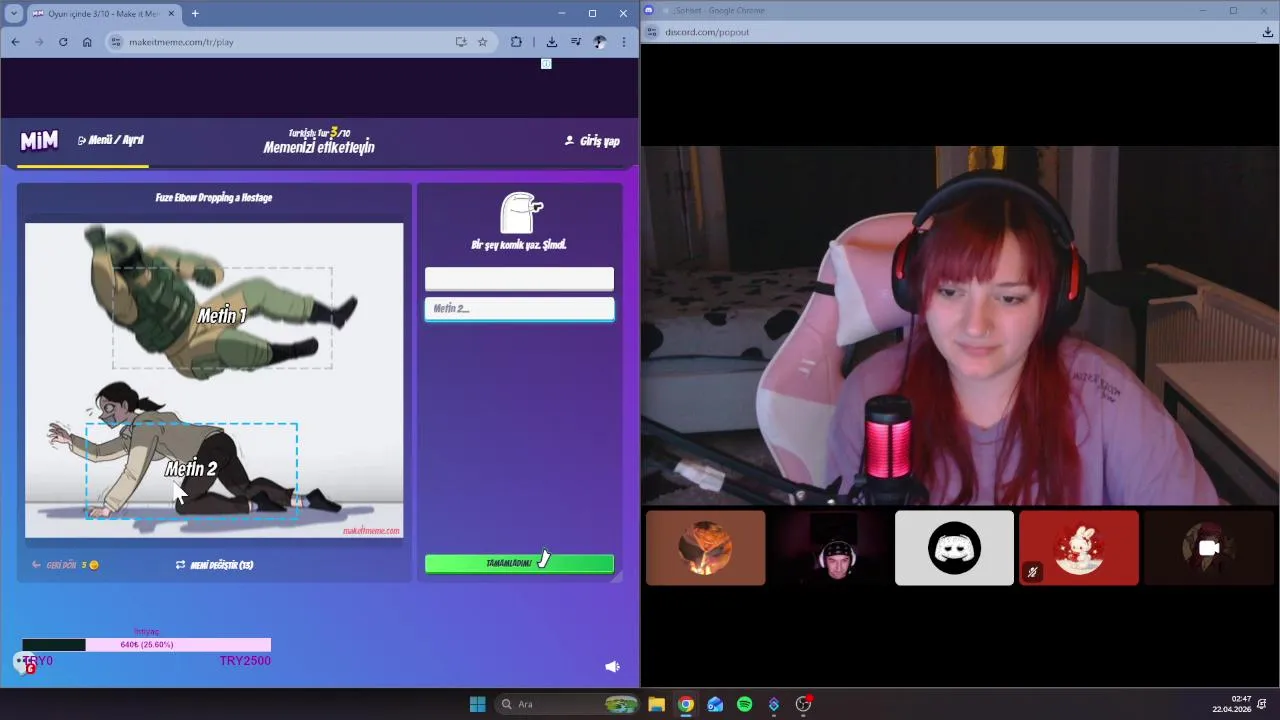Go back in makeitmeme browser window
This screenshot has width=1280, height=720.
(15, 42)
